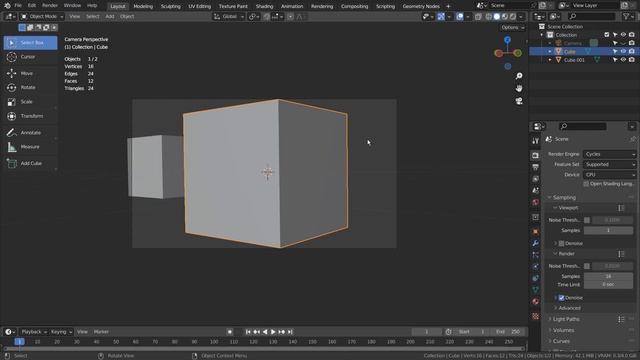Play the animation forward
The height and width of the screenshot is (360, 640).
(273, 332)
